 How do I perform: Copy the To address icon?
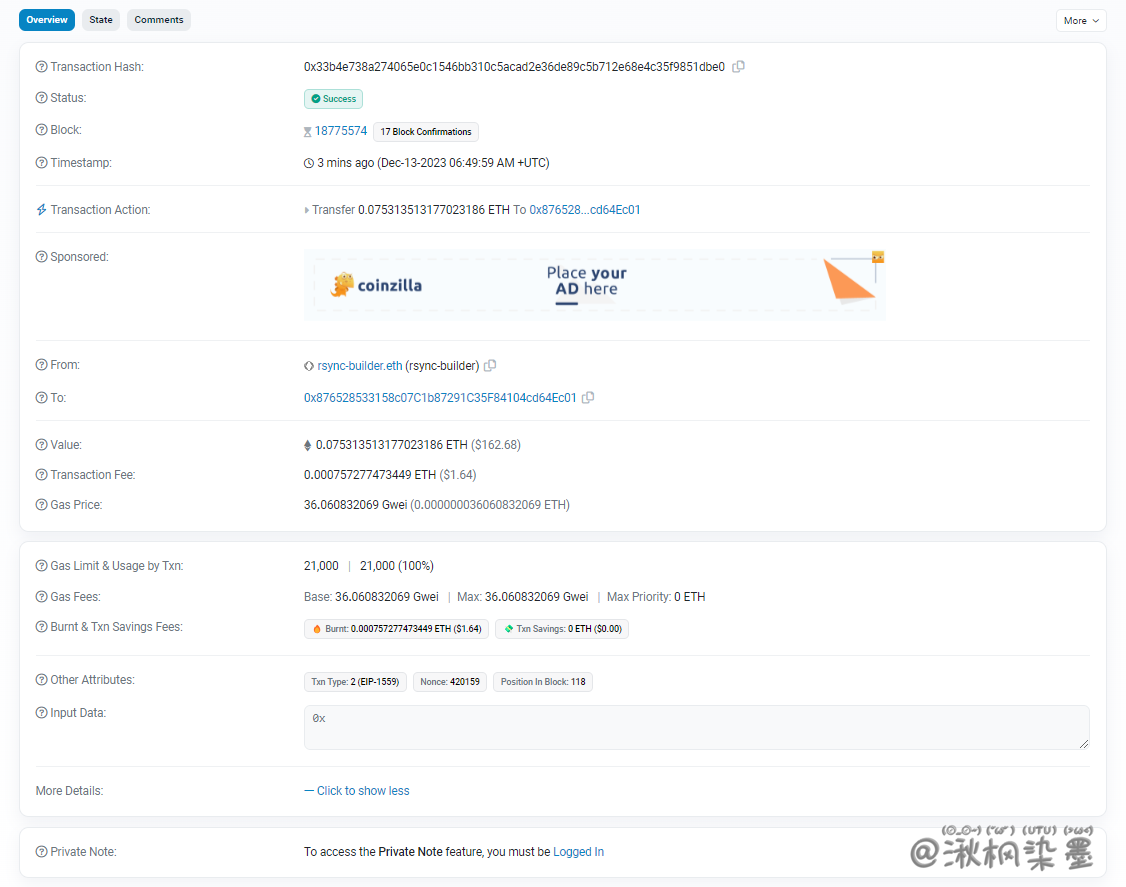point(588,398)
